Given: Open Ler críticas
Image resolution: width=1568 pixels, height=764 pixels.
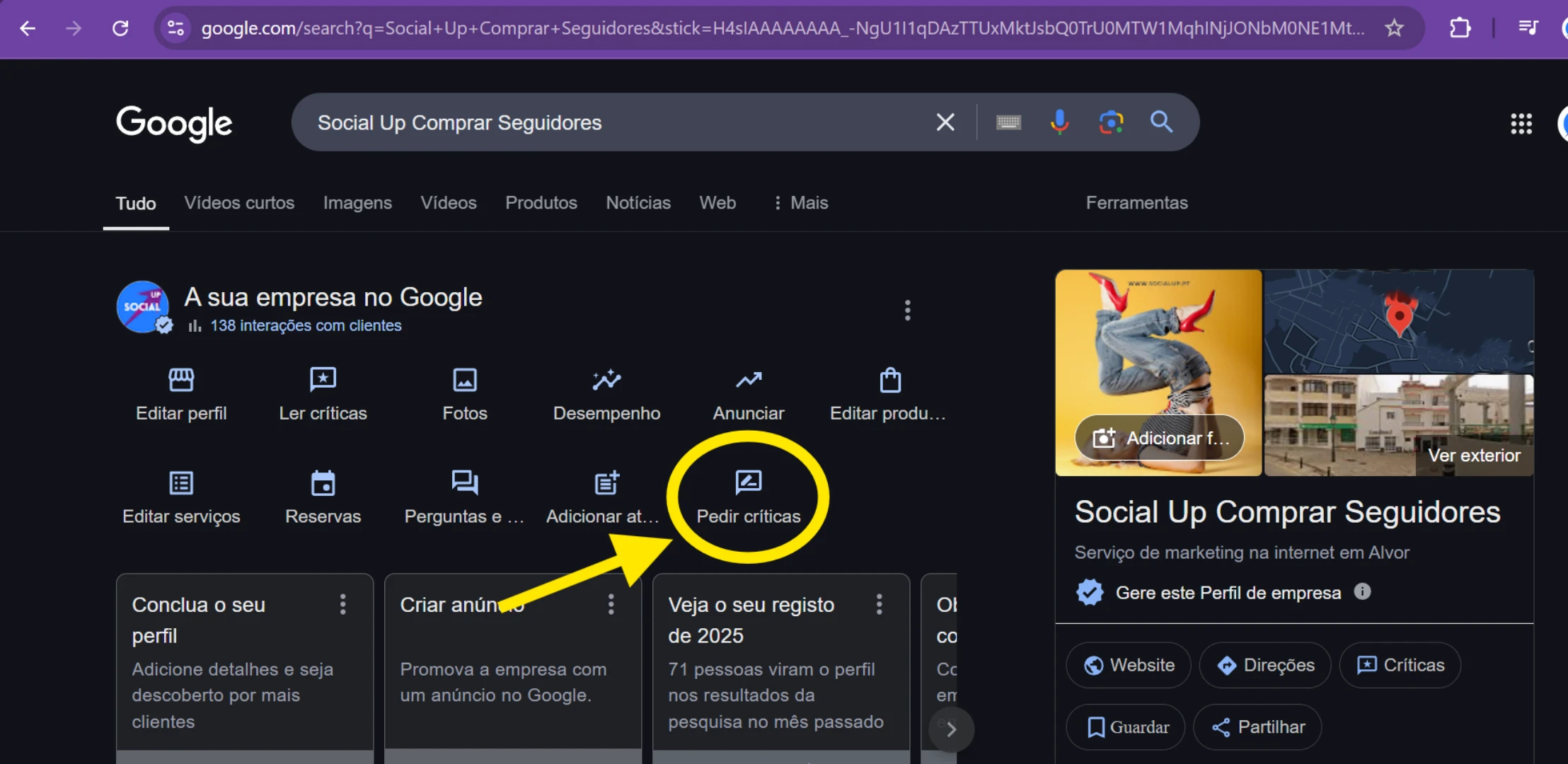Looking at the screenshot, I should 323,395.
